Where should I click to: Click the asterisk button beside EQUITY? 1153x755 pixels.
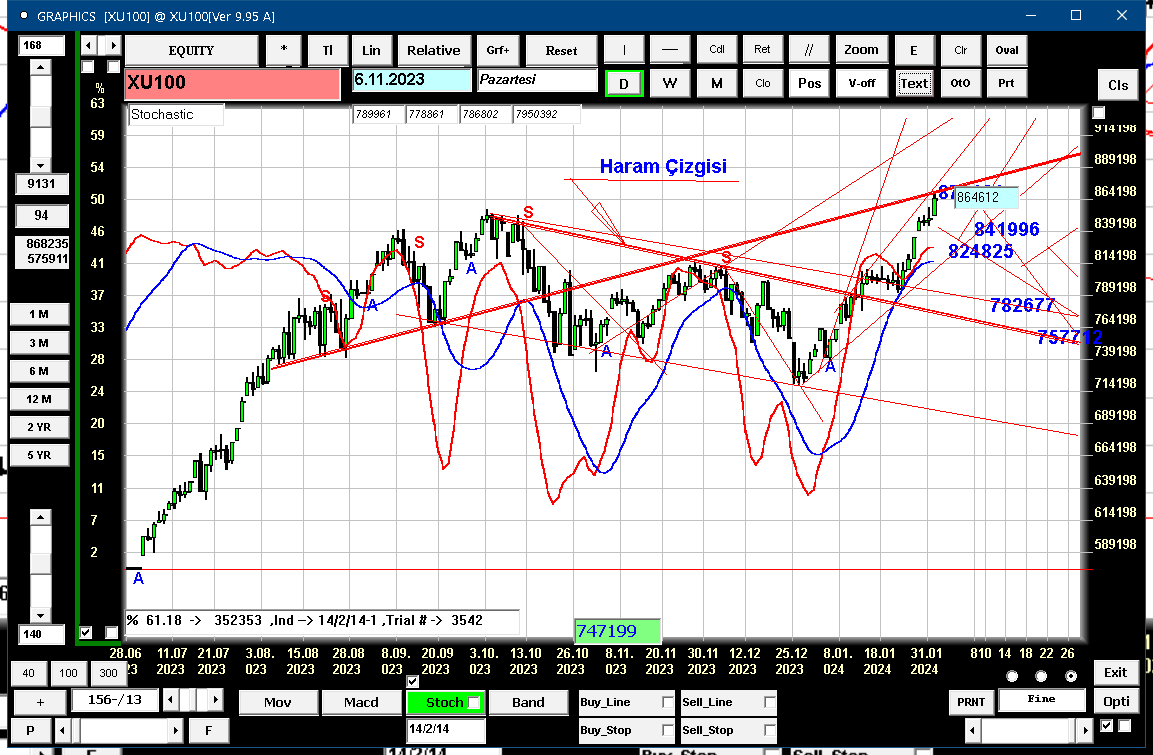pos(284,50)
